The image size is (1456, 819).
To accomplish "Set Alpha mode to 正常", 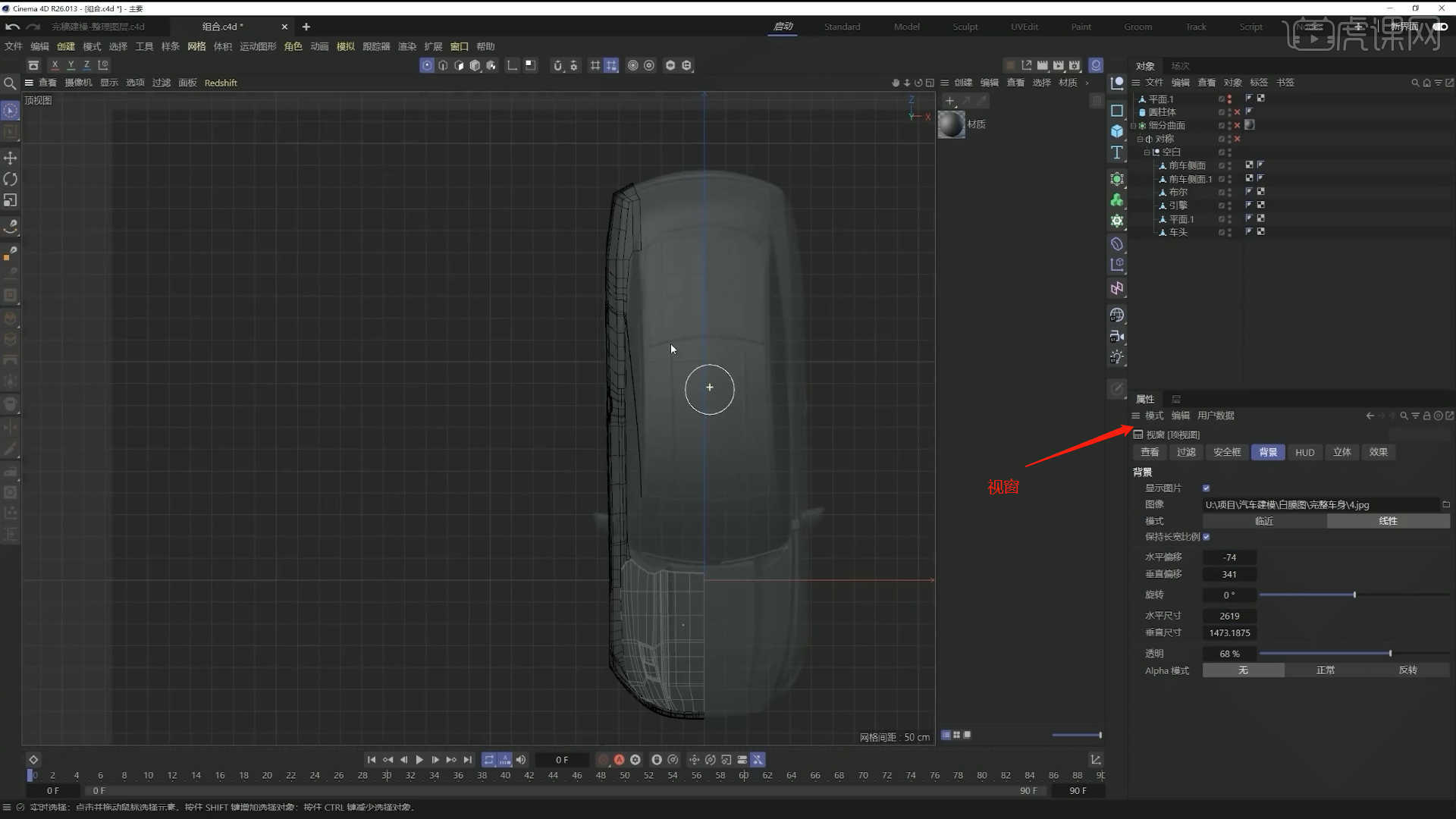I will (1326, 670).
